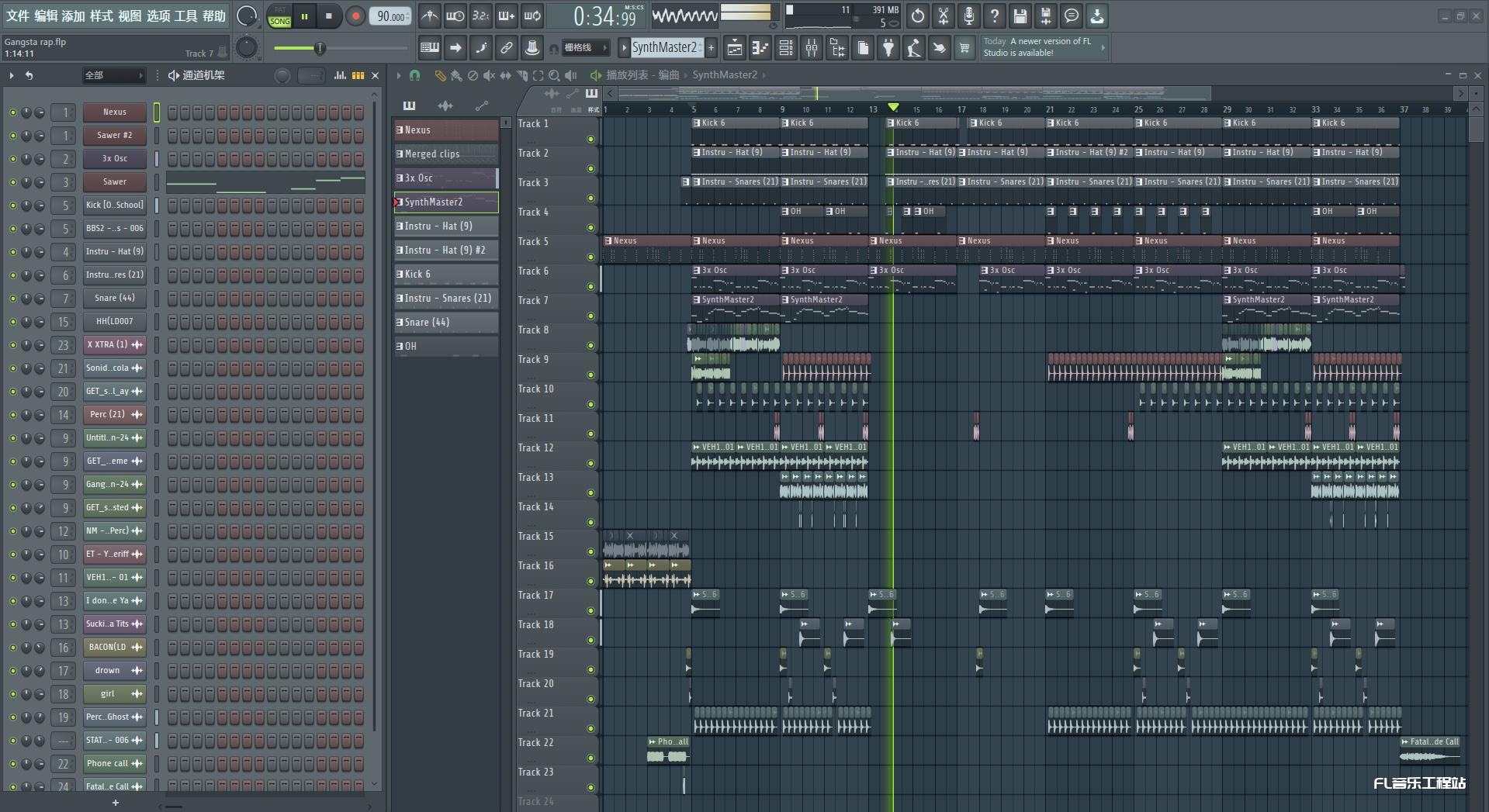Open the 文件 menu
The width and height of the screenshot is (1489, 812).
[18, 16]
